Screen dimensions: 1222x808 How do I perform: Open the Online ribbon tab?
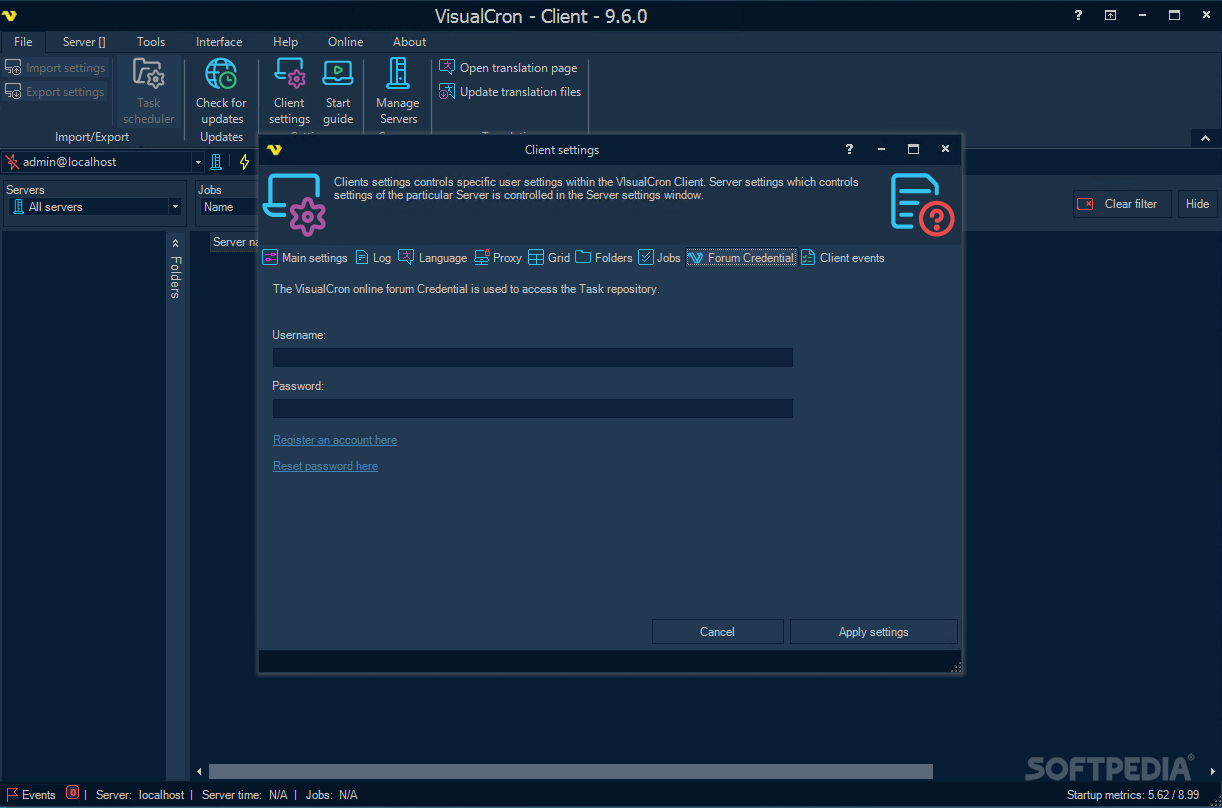[346, 42]
